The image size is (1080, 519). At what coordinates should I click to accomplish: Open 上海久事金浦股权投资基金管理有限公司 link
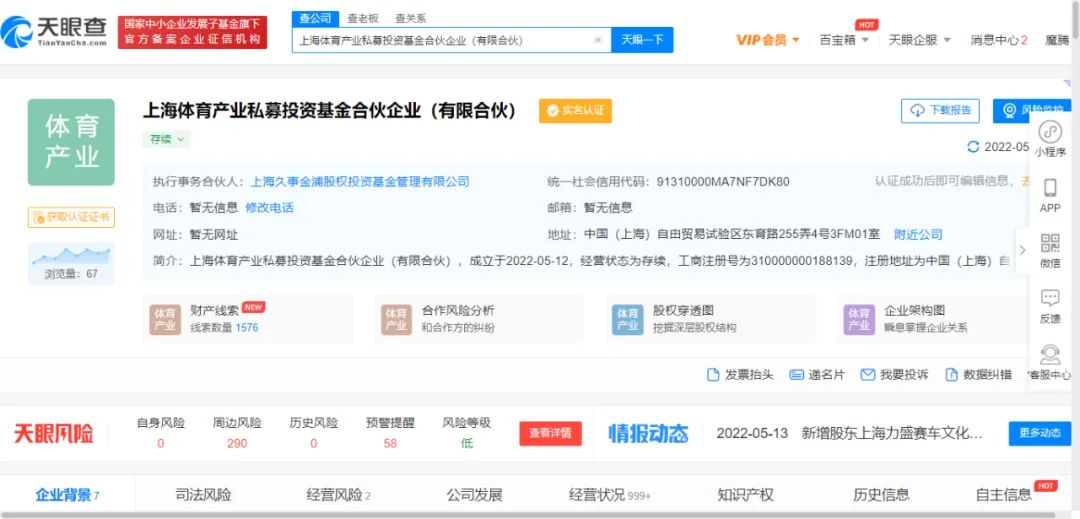click(x=360, y=182)
